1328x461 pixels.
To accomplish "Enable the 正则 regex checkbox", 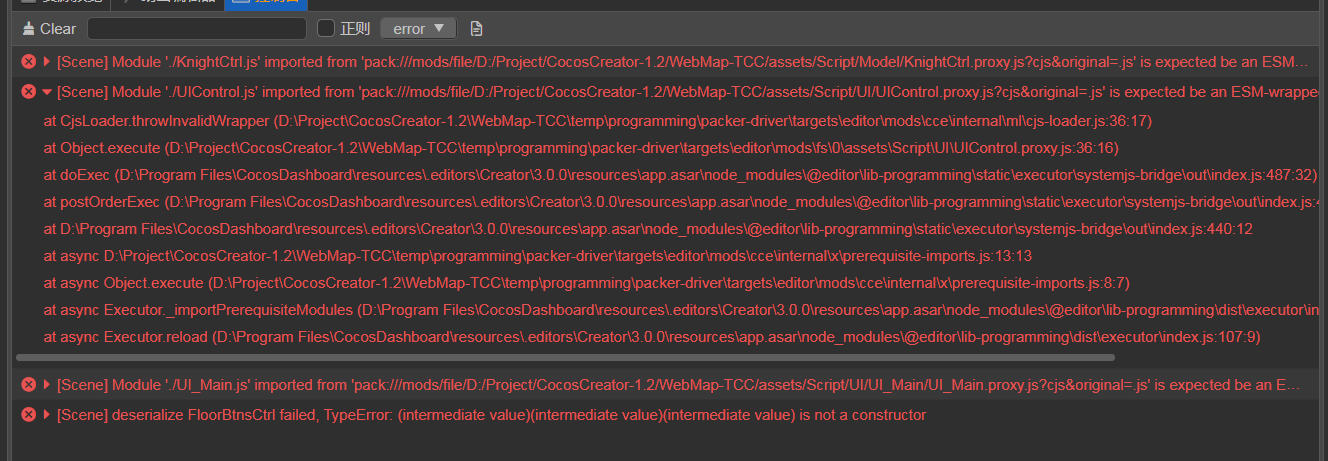I will coord(326,29).
